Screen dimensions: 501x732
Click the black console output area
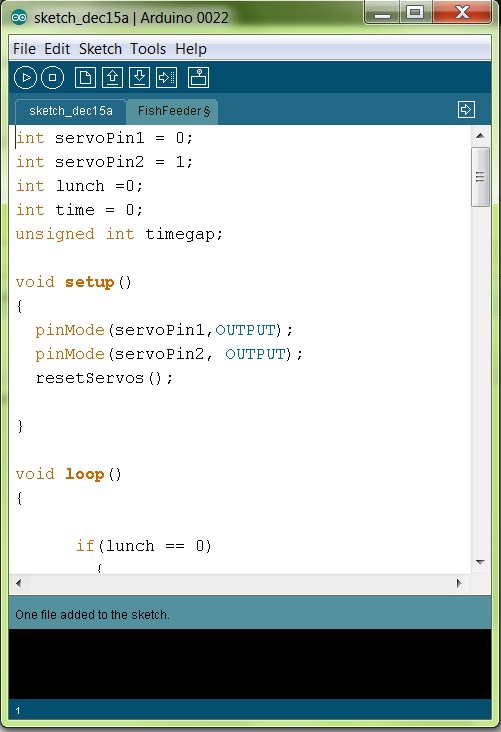click(x=250, y=664)
